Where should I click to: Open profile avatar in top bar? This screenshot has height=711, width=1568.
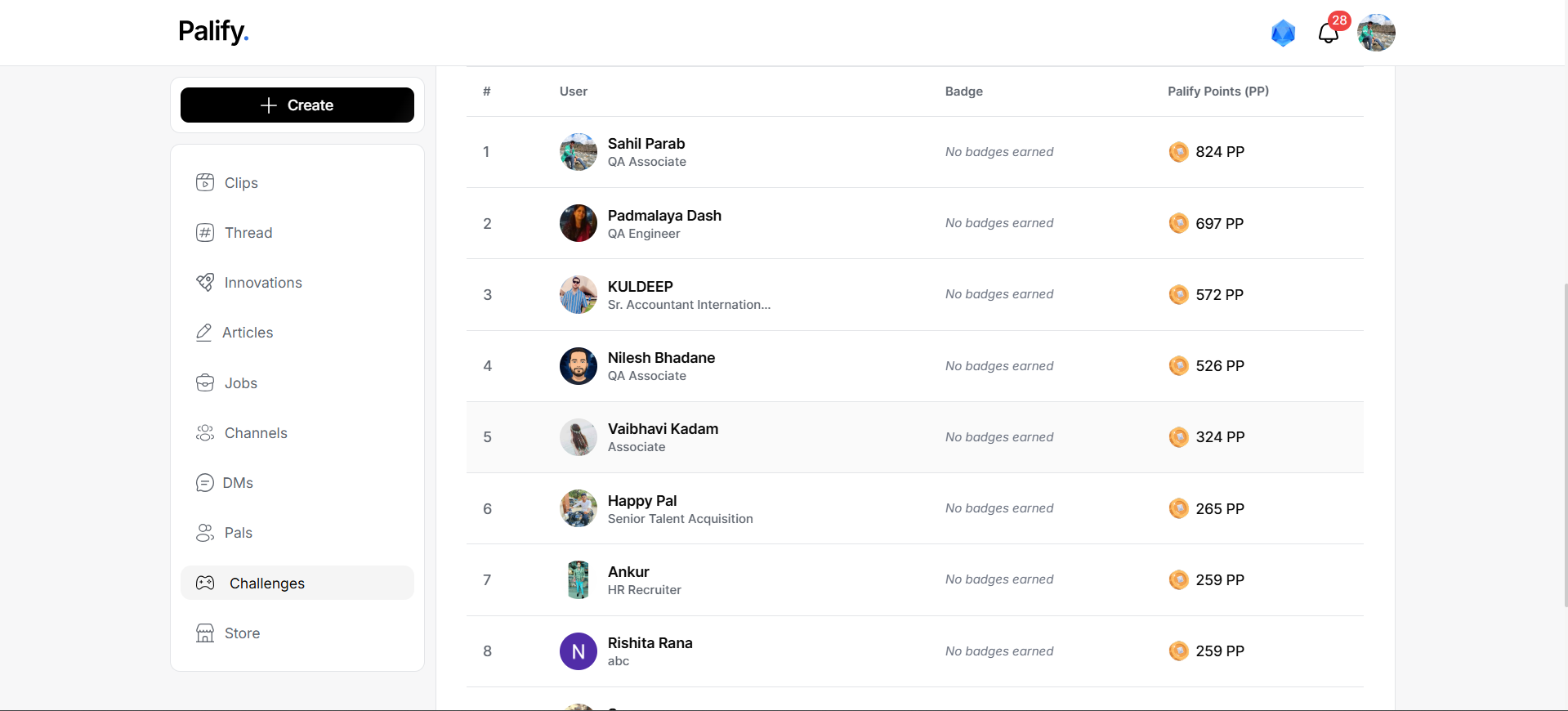1376,33
